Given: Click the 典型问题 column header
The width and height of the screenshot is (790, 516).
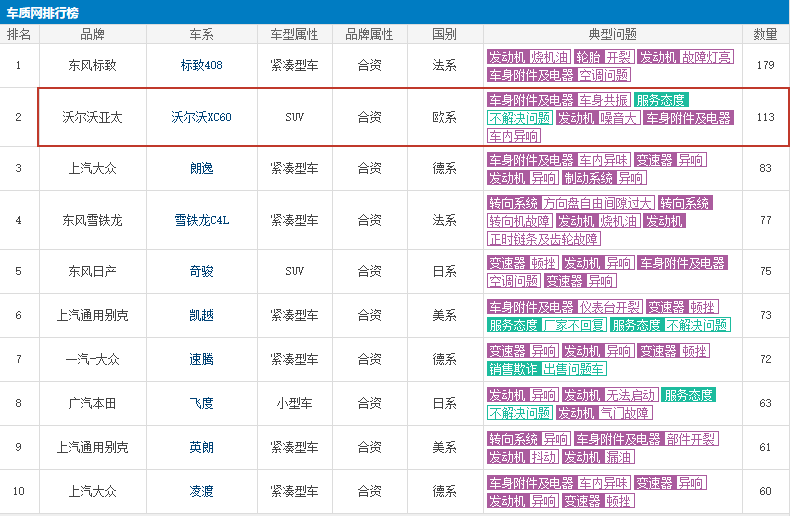Looking at the screenshot, I should [613, 34].
